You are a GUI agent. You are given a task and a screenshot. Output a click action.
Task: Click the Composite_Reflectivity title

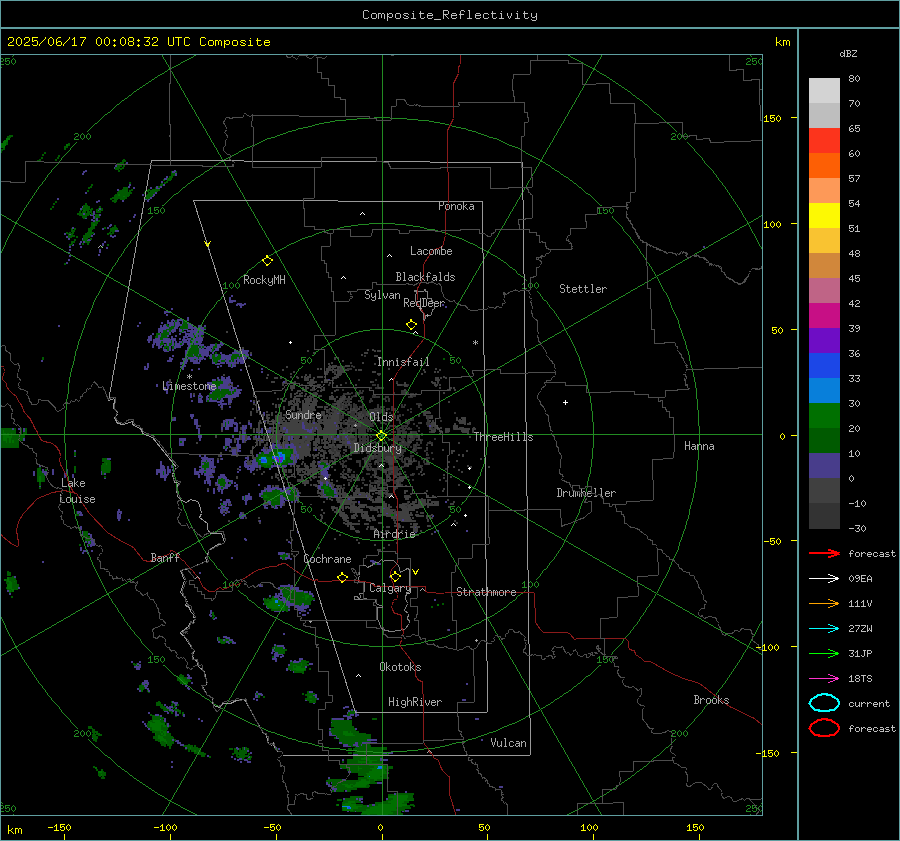coord(450,15)
